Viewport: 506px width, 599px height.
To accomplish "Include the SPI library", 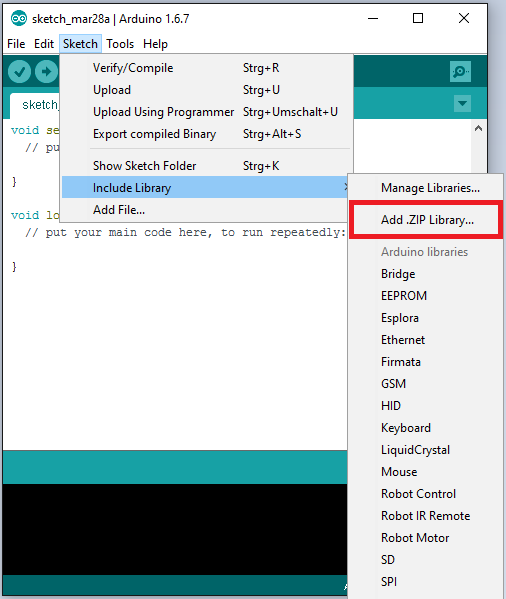I will coord(425,582).
